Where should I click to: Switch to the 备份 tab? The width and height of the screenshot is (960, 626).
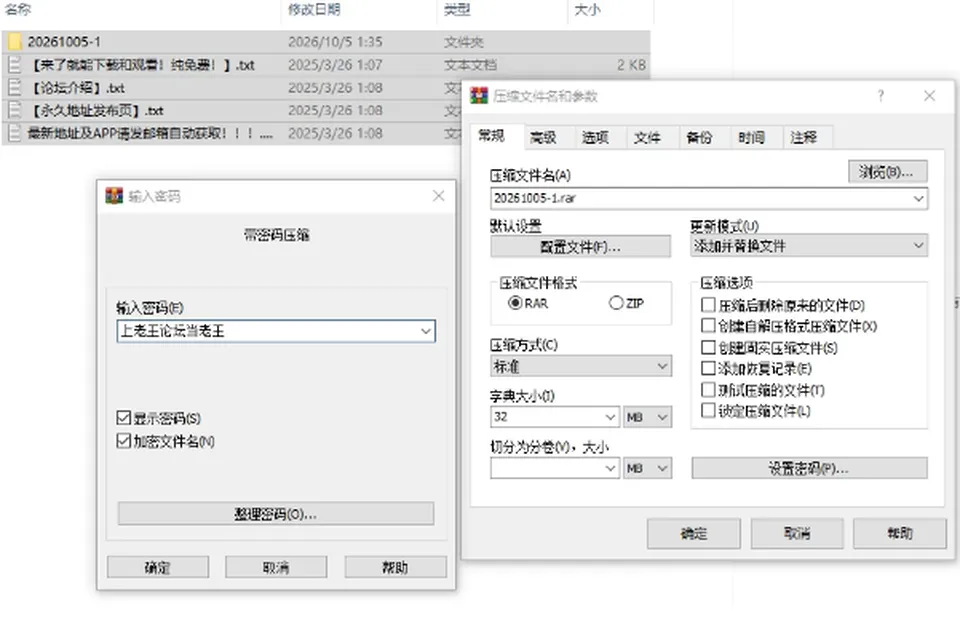pyautogui.click(x=699, y=138)
